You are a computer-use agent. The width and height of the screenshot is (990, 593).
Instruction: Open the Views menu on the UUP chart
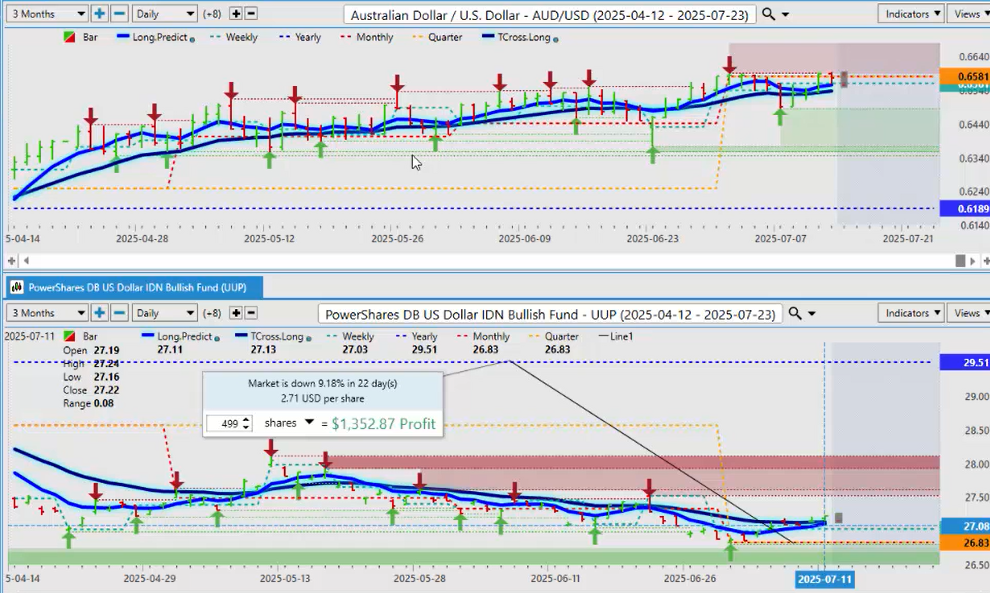968,313
